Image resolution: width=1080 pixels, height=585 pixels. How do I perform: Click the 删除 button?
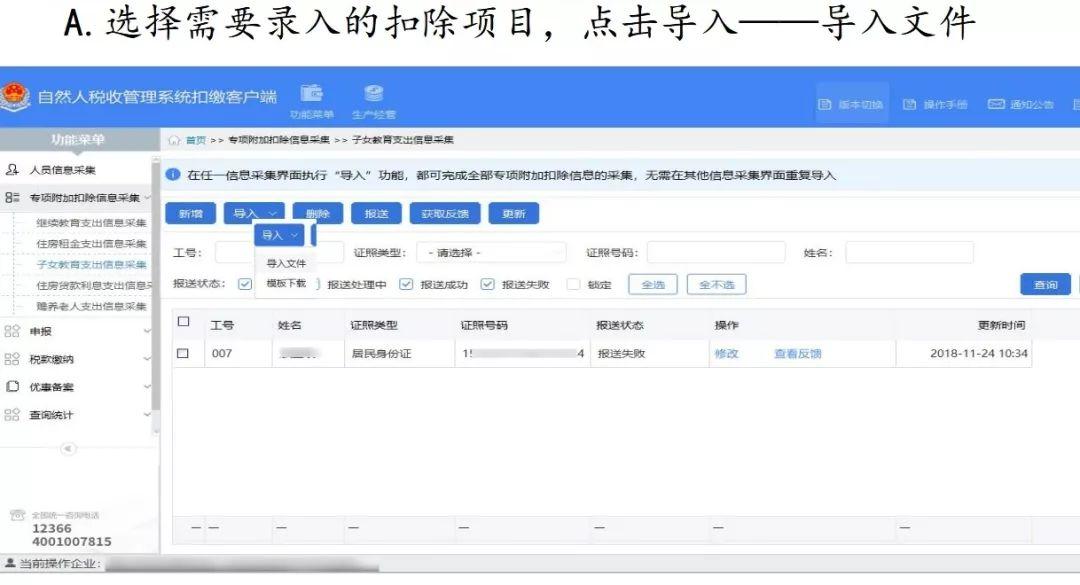318,214
